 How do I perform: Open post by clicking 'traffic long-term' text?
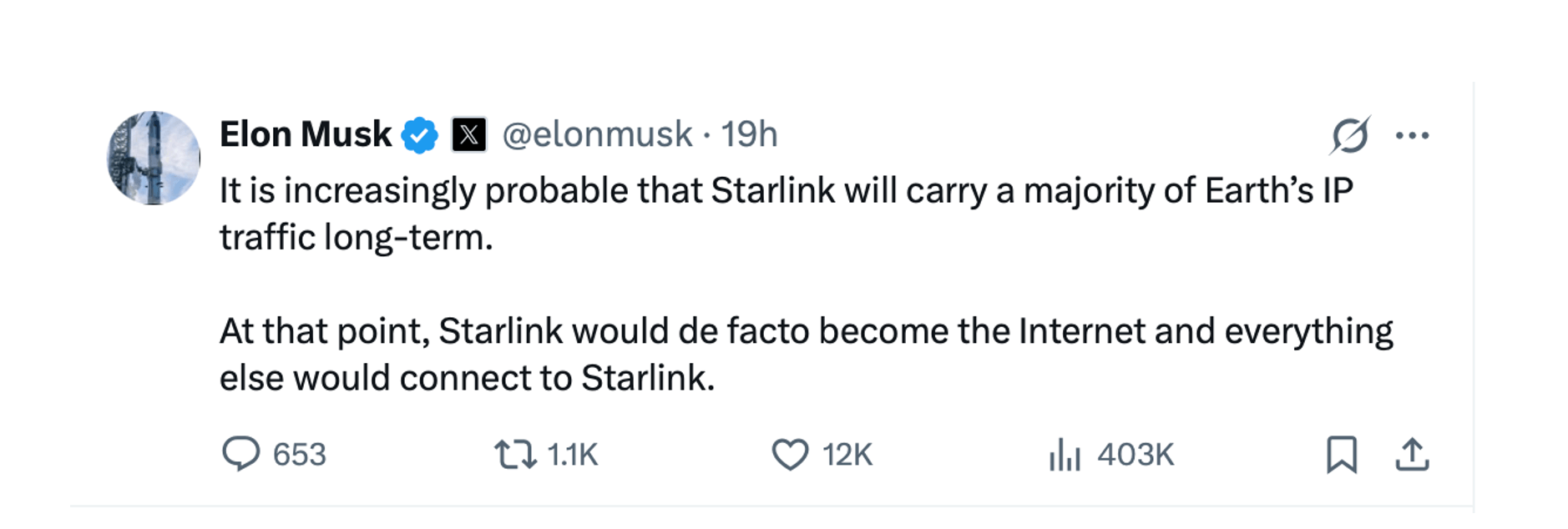tap(357, 238)
